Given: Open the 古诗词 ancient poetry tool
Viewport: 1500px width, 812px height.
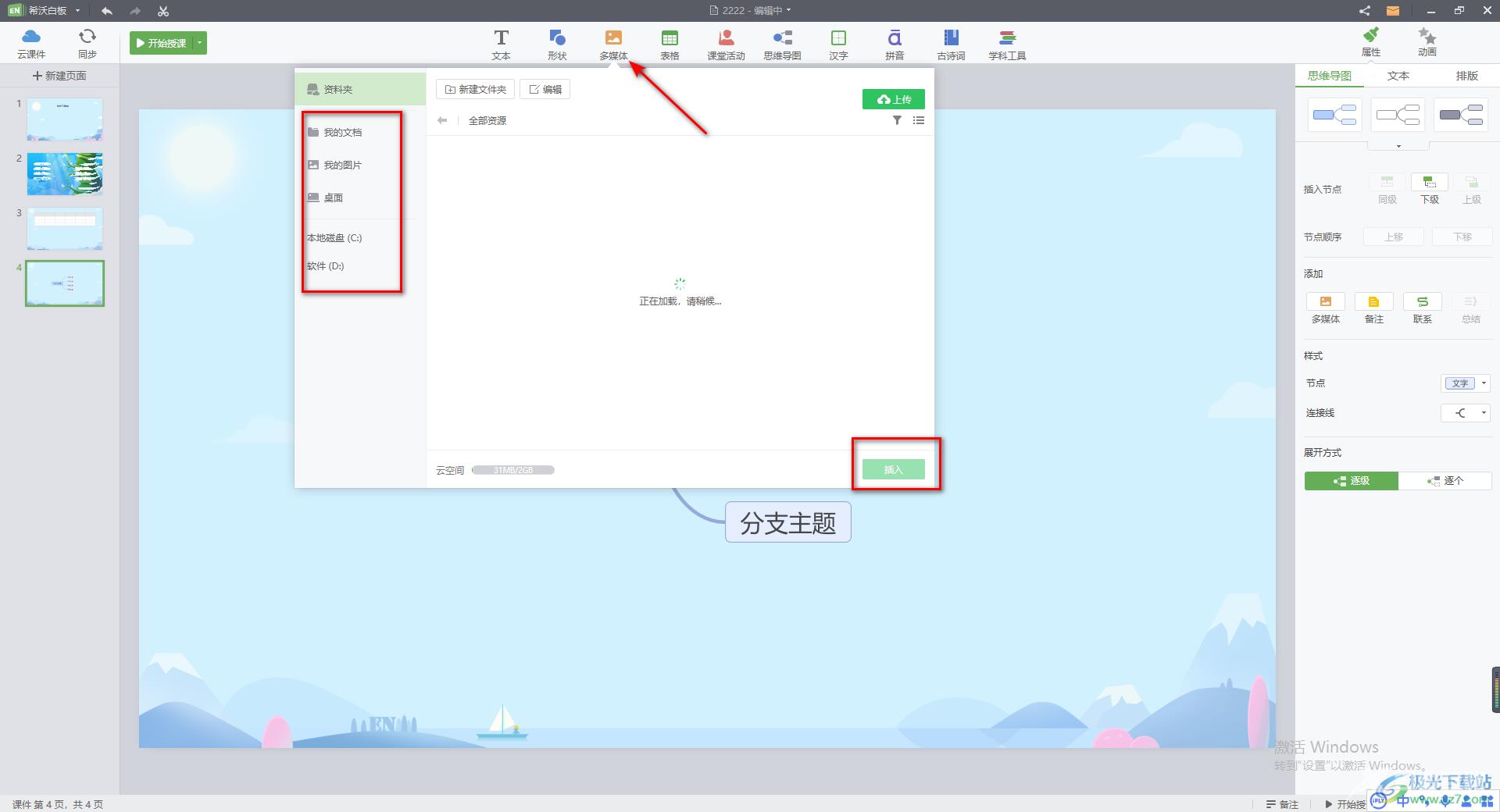Looking at the screenshot, I should (x=951, y=45).
